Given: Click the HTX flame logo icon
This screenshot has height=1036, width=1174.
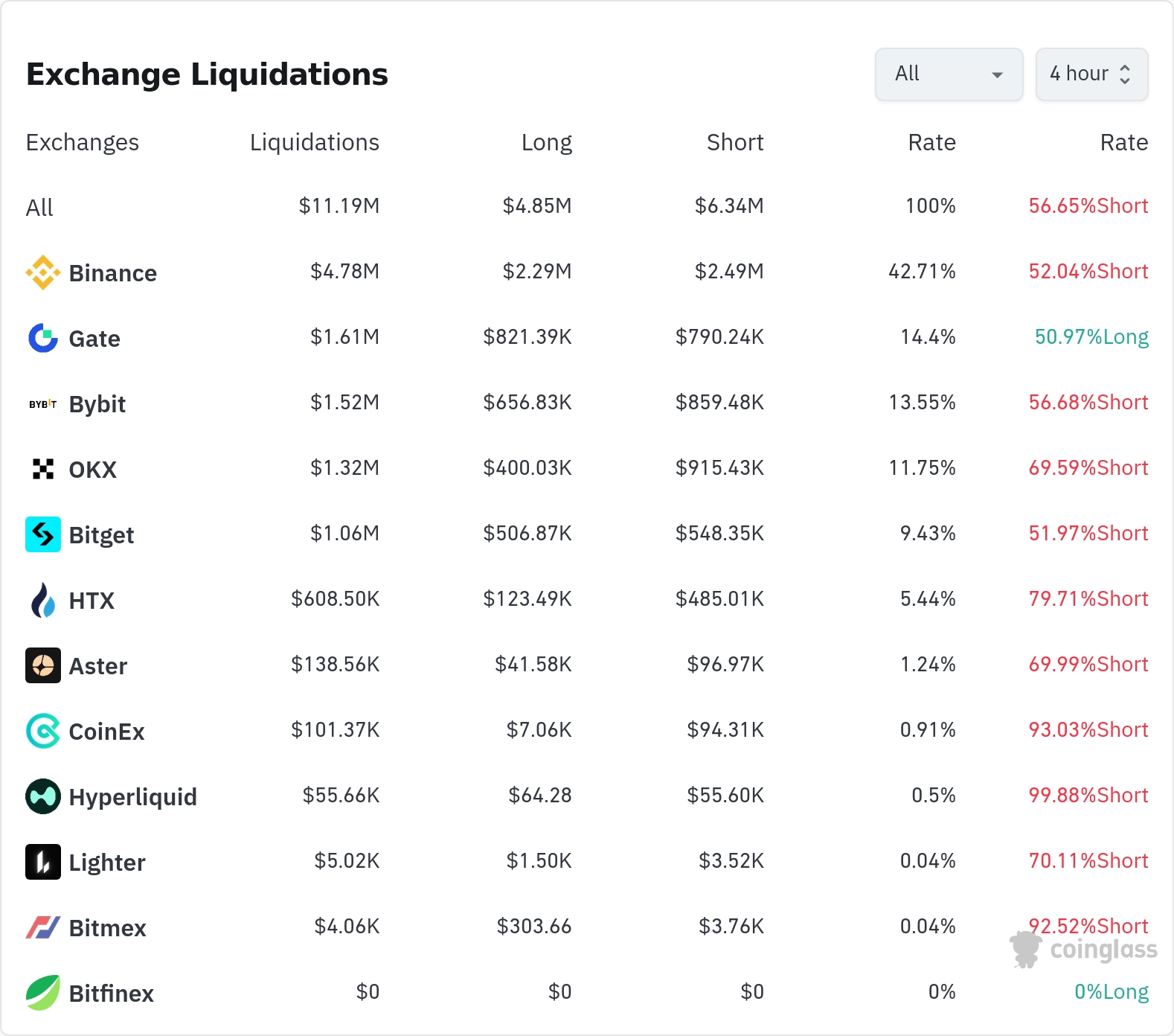Looking at the screenshot, I should coord(43,600).
